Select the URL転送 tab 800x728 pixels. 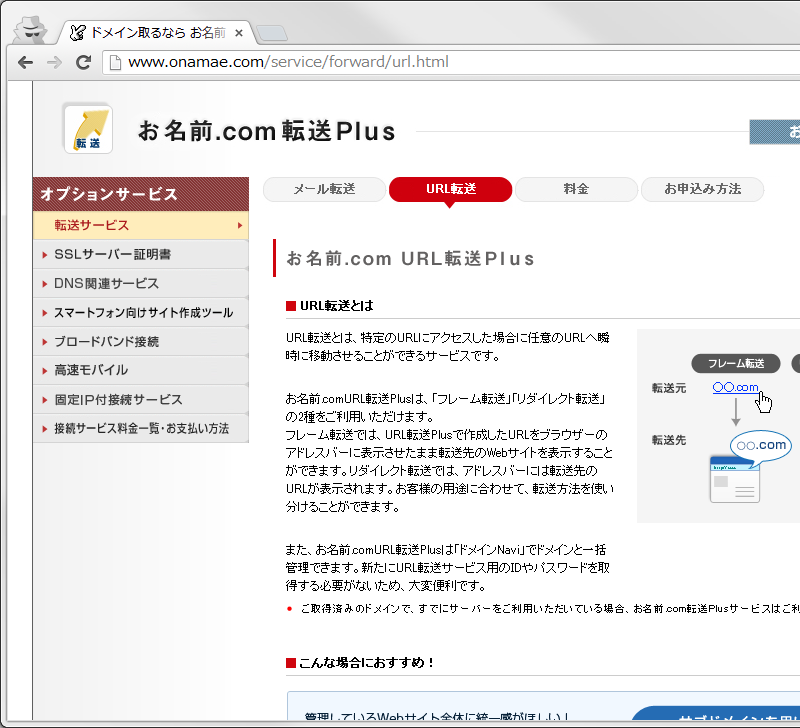tap(451, 189)
